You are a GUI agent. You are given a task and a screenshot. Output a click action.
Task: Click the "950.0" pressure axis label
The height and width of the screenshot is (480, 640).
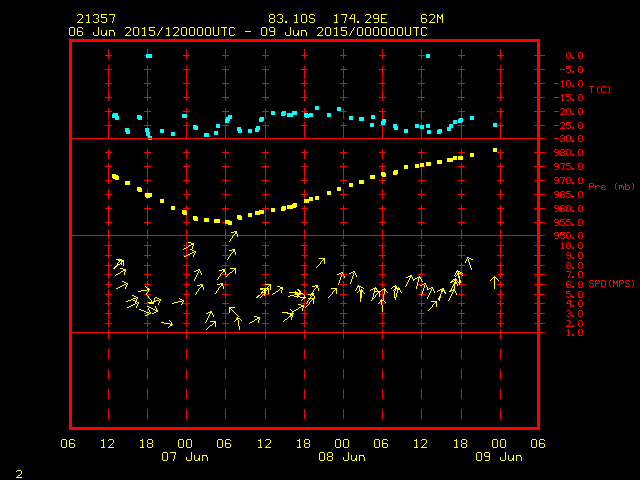click(569, 236)
